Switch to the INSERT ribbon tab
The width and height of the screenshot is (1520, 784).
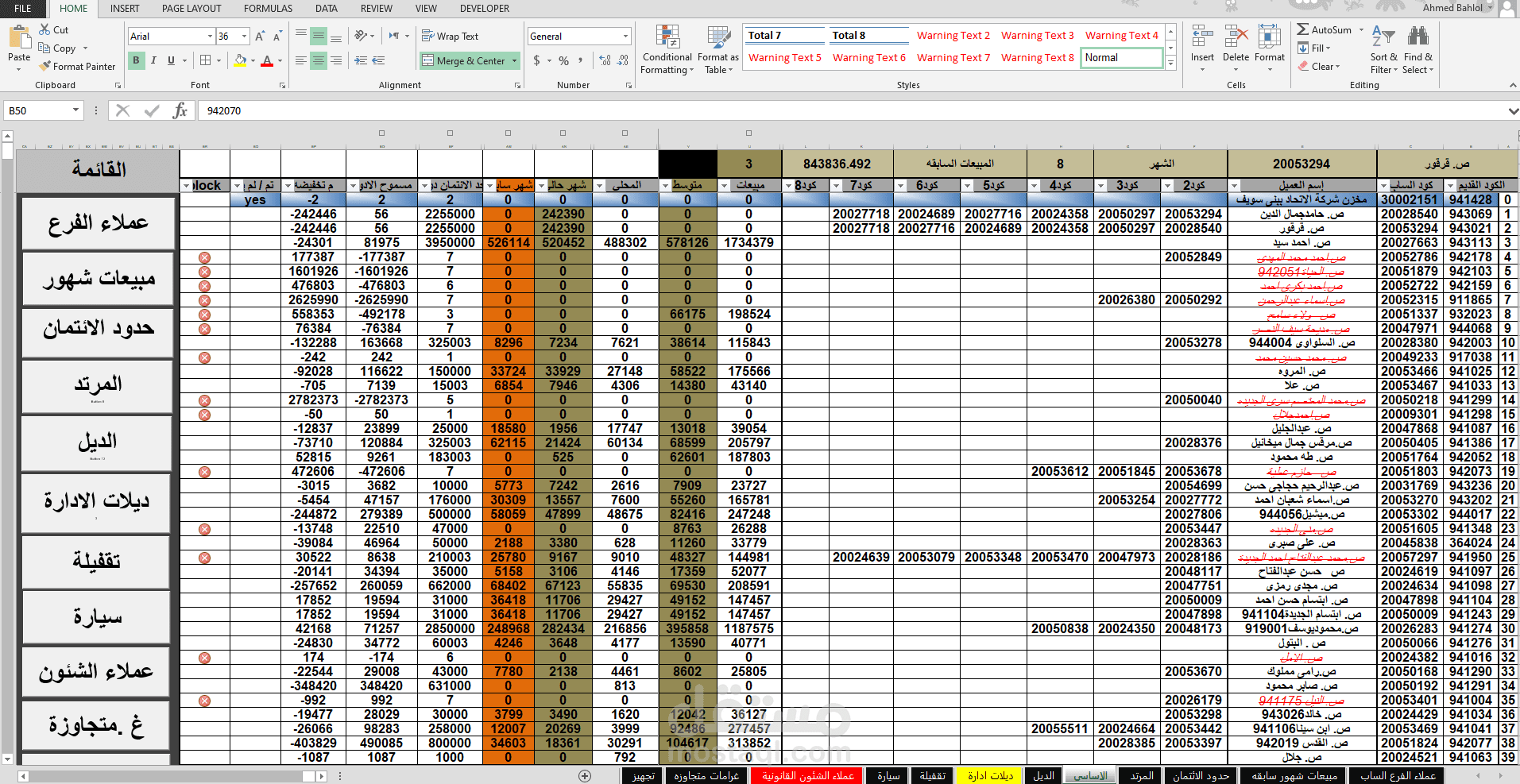[x=125, y=8]
